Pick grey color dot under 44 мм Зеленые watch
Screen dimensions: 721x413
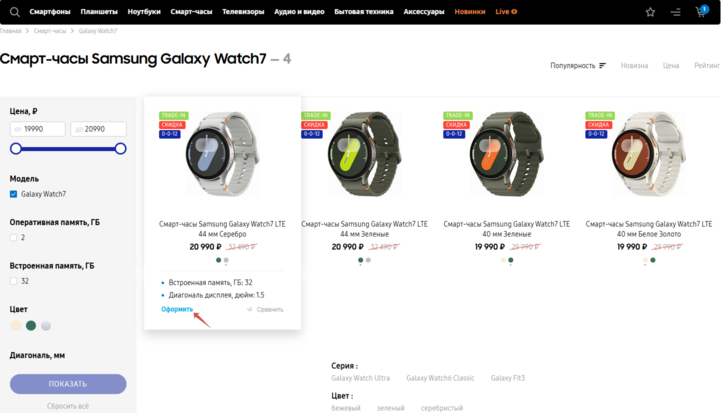click(368, 260)
